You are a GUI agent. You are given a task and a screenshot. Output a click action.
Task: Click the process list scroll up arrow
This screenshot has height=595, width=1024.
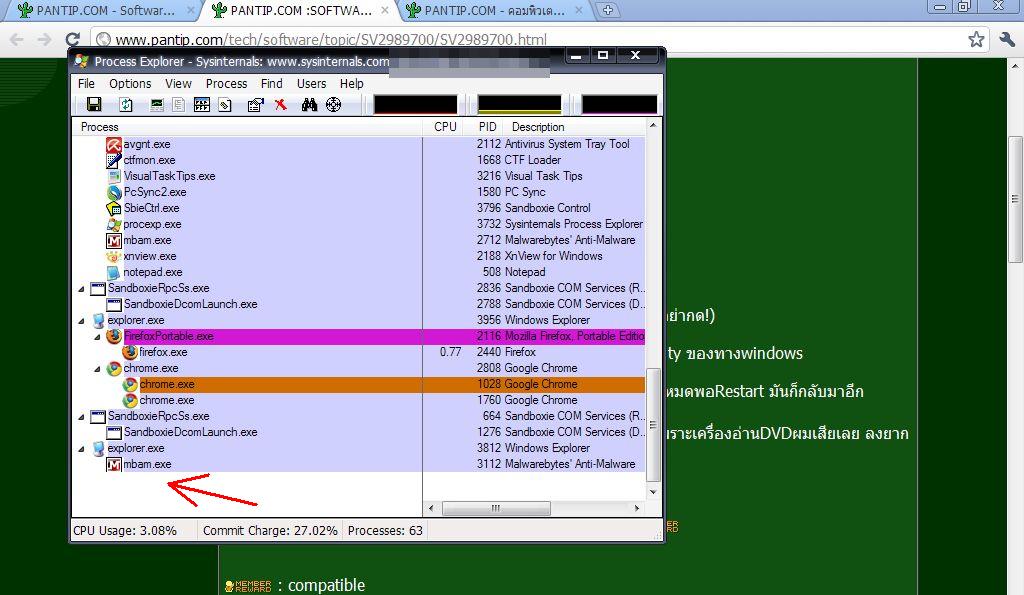click(x=652, y=125)
